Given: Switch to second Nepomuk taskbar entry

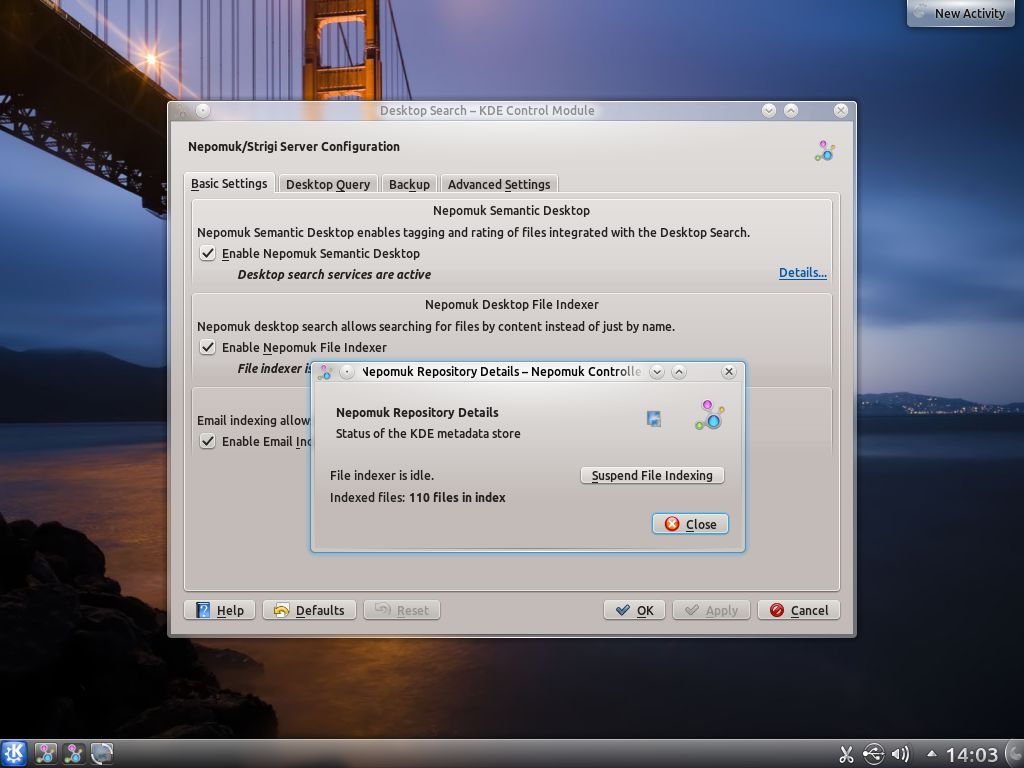Looking at the screenshot, I should [74, 754].
